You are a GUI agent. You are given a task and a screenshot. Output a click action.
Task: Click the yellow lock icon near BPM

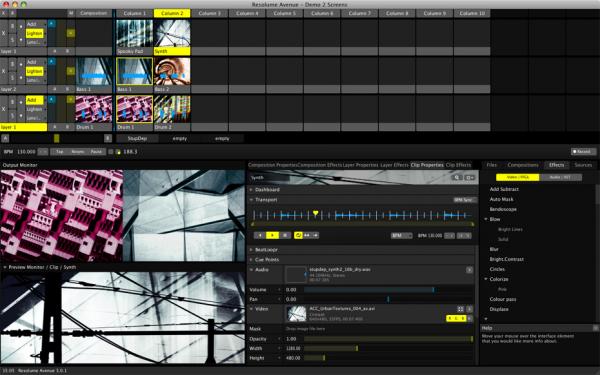[118, 152]
